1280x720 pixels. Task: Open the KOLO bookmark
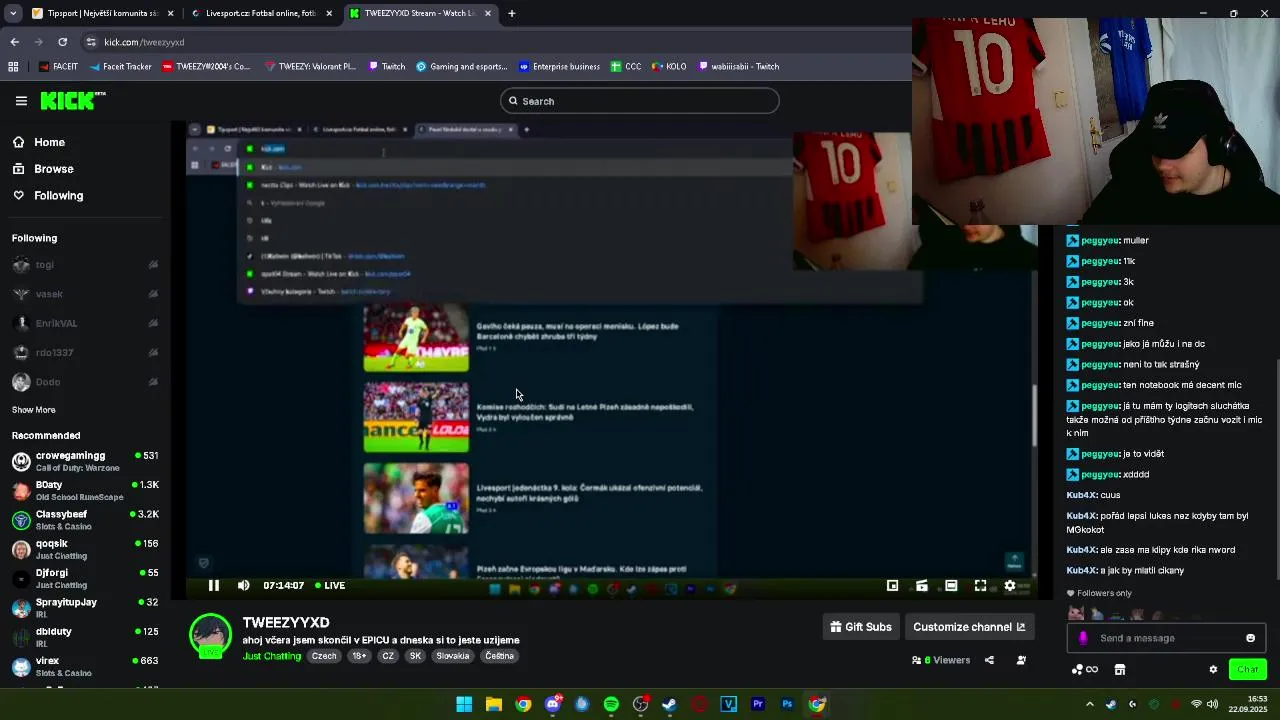point(669,67)
